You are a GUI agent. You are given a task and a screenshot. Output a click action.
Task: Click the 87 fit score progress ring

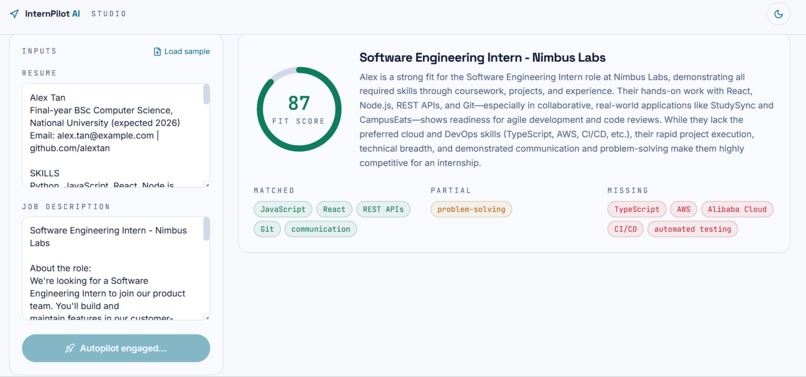tap(299, 109)
